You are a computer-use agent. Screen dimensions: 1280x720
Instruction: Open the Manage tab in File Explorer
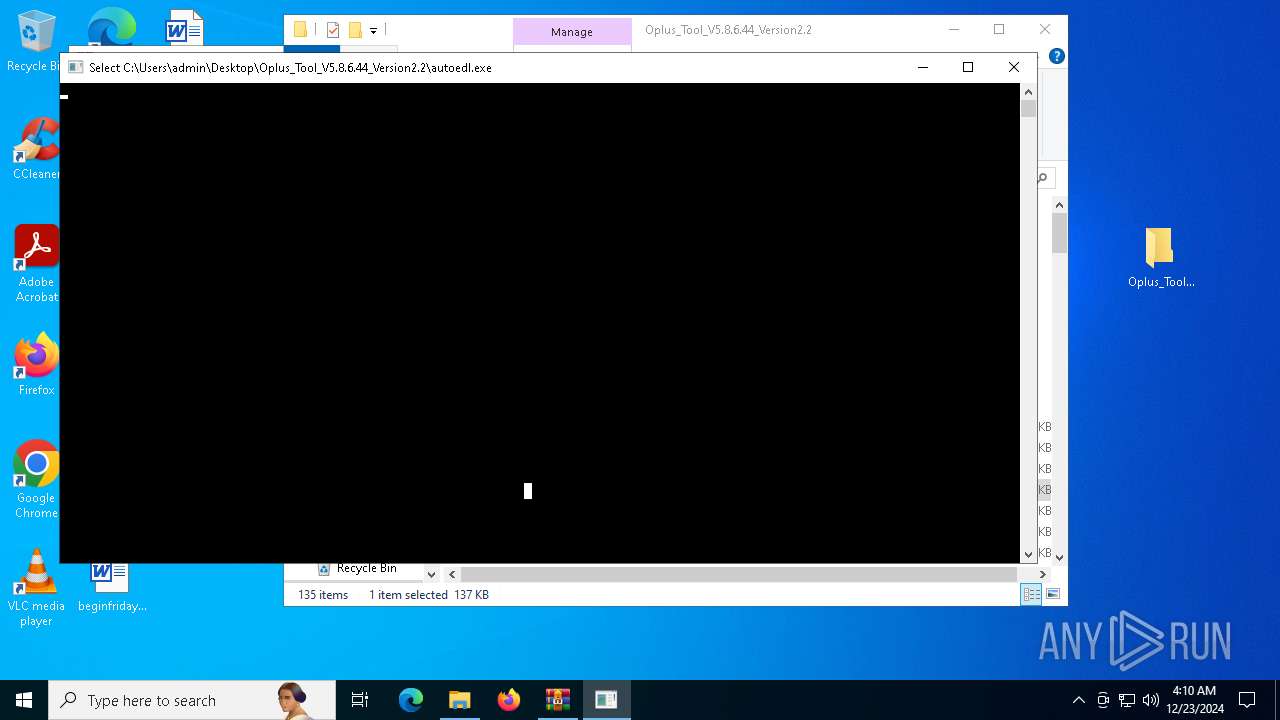[572, 32]
